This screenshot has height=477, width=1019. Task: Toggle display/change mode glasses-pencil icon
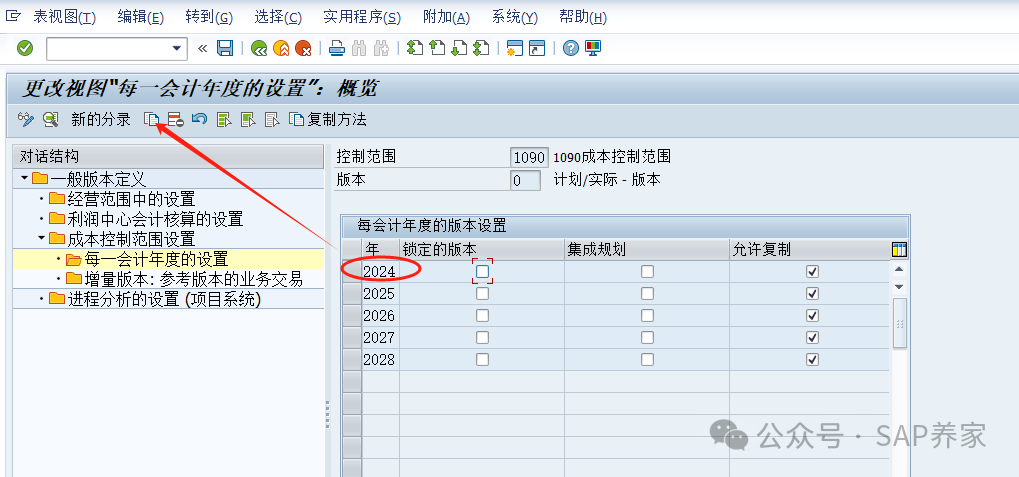[26, 119]
